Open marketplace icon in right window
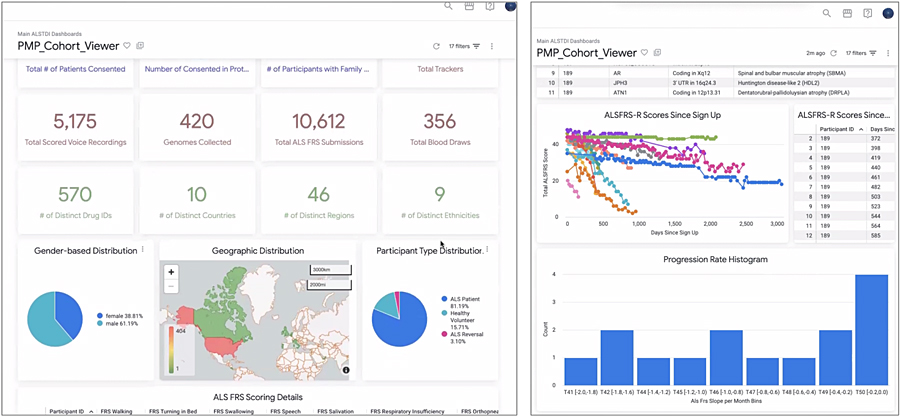The image size is (900, 416). (x=847, y=13)
